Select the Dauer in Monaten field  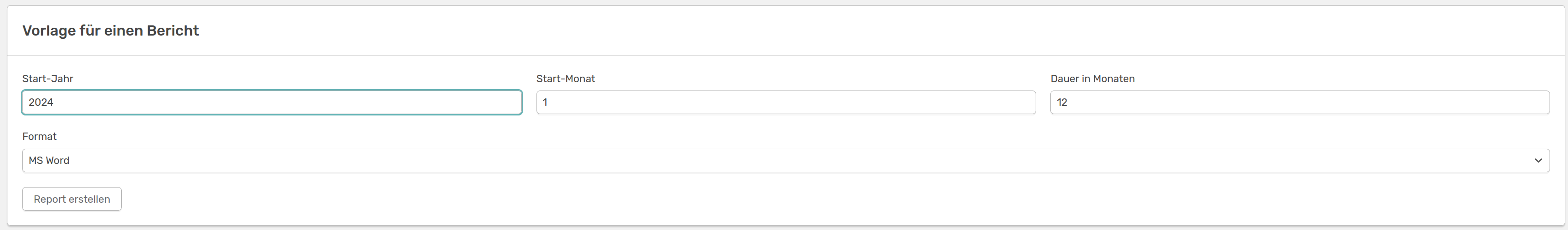[x=1300, y=103]
